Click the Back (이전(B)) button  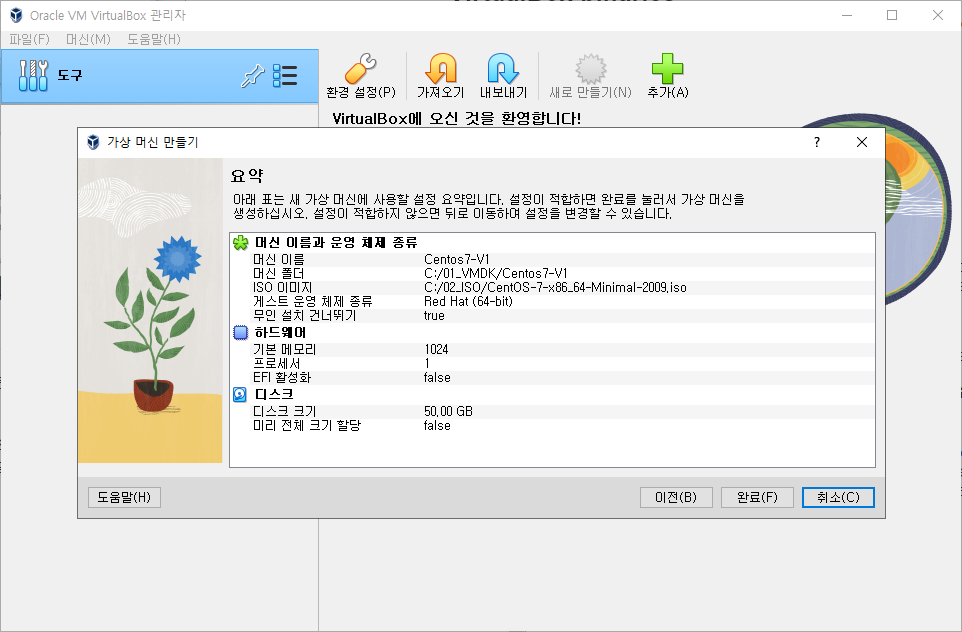pos(676,497)
